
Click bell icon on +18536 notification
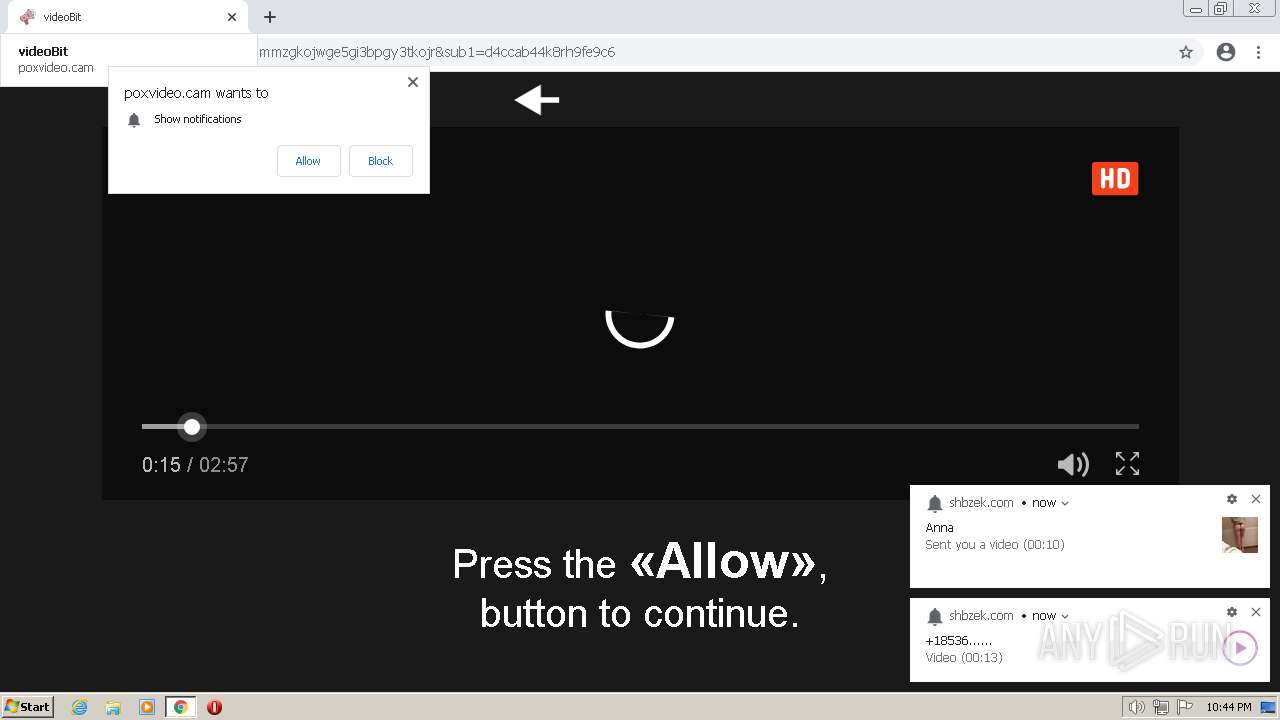coord(935,616)
